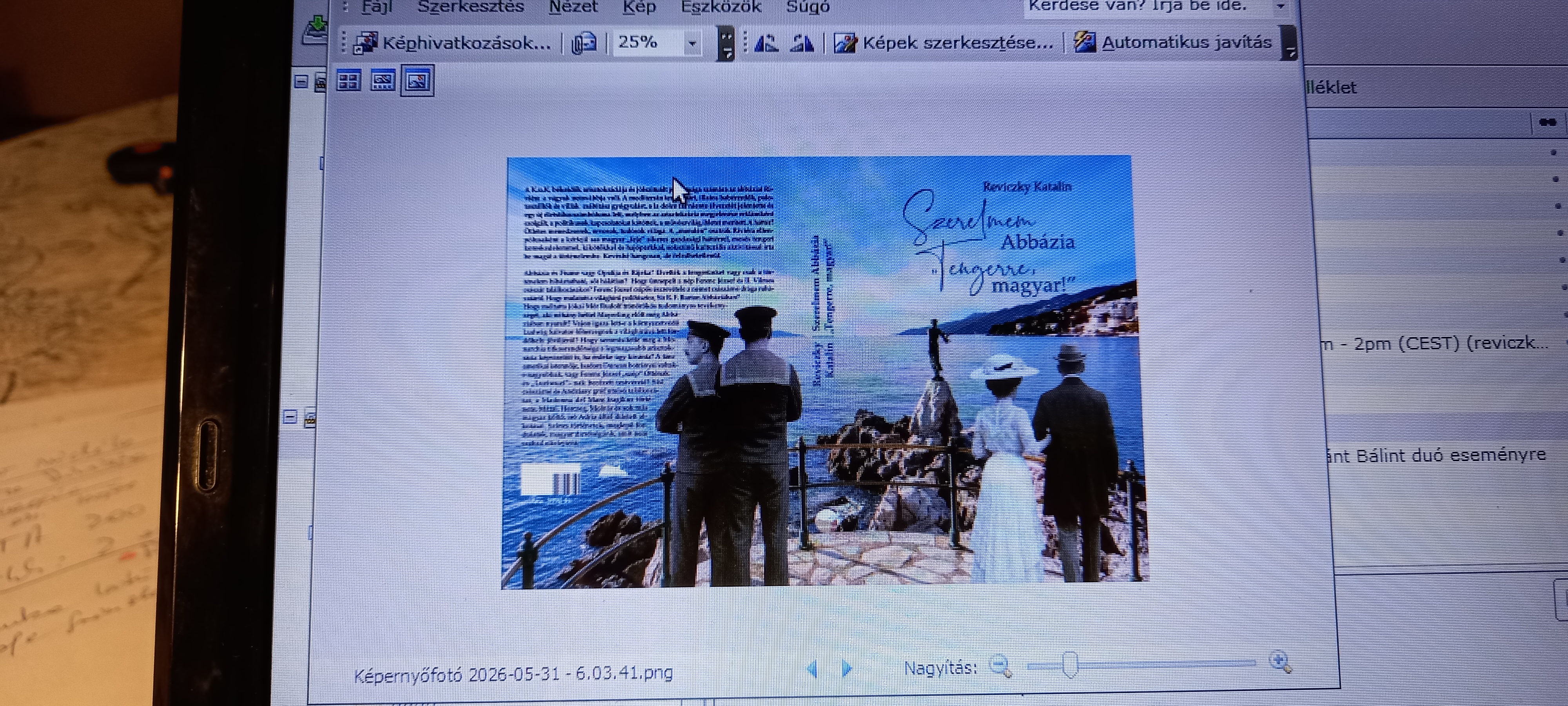
Task: Expand the help question box dropdown arrow
Action: 1281,7
